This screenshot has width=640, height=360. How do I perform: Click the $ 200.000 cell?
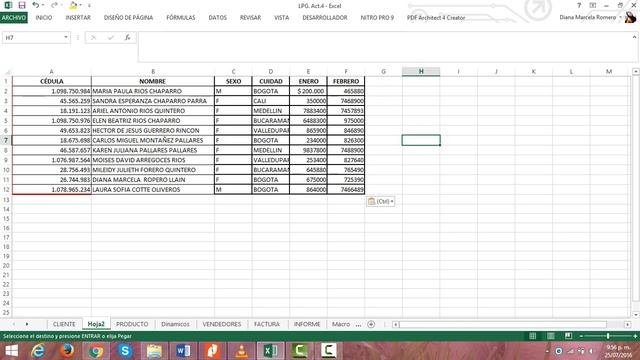tap(308, 91)
